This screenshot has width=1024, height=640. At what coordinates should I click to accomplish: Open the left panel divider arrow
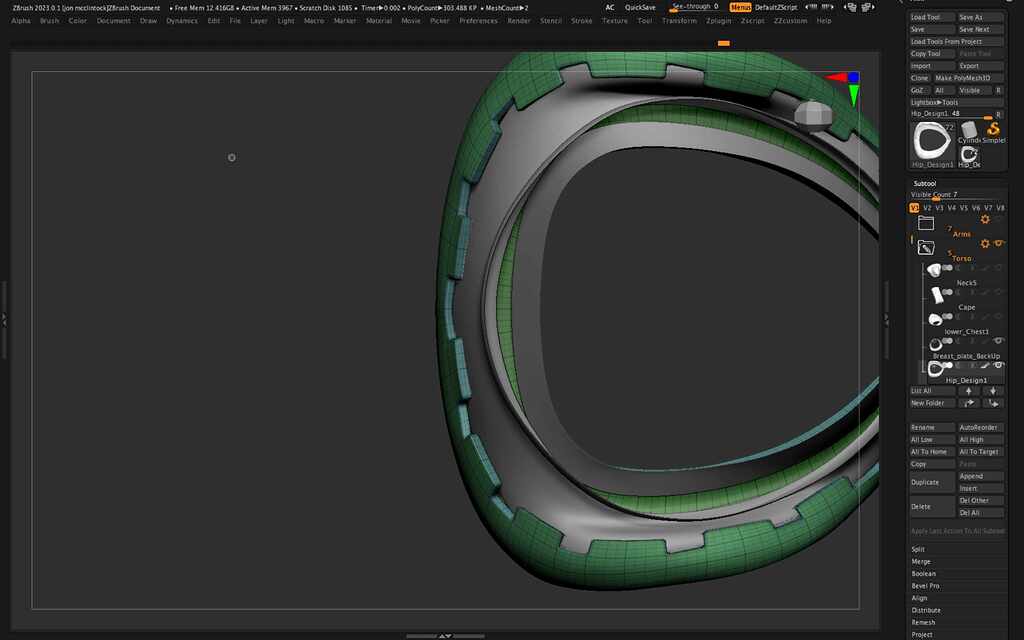click(3, 320)
